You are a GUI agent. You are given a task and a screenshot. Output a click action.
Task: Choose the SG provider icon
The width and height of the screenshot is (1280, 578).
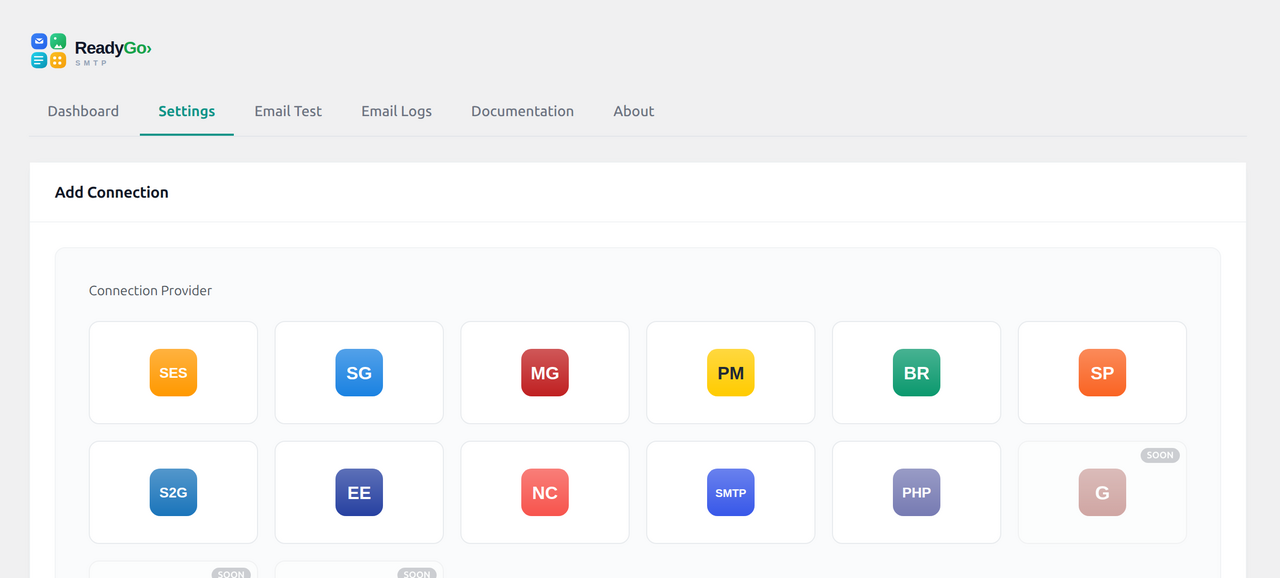point(359,373)
